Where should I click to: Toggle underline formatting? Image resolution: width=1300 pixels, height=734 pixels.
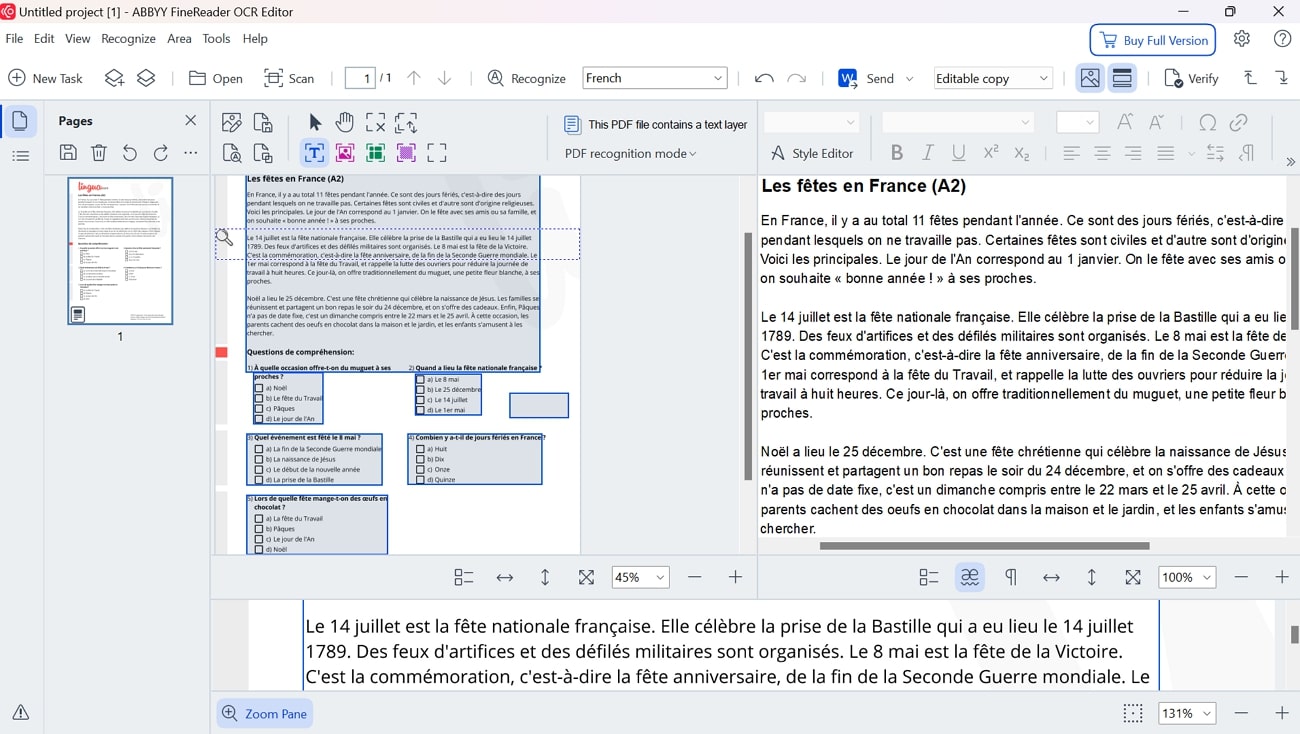[959, 153]
